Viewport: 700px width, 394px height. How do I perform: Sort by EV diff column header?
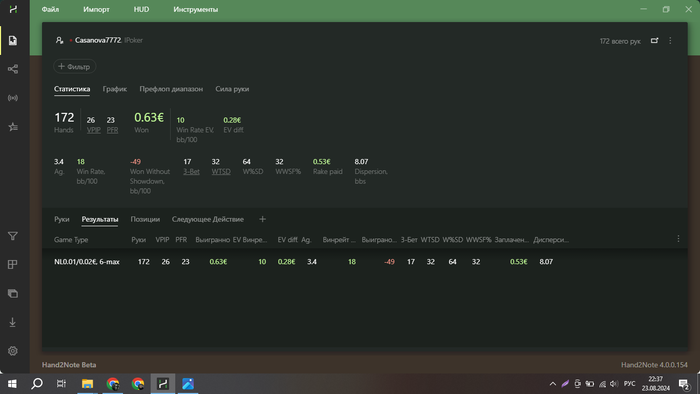pos(288,240)
